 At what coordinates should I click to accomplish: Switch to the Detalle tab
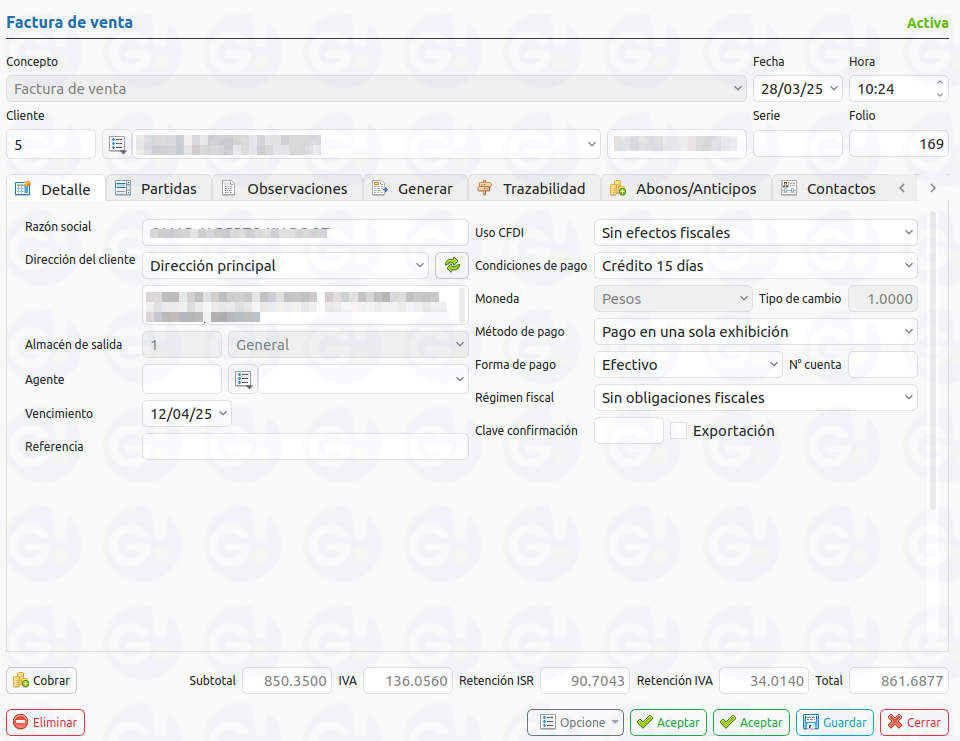tap(56, 189)
